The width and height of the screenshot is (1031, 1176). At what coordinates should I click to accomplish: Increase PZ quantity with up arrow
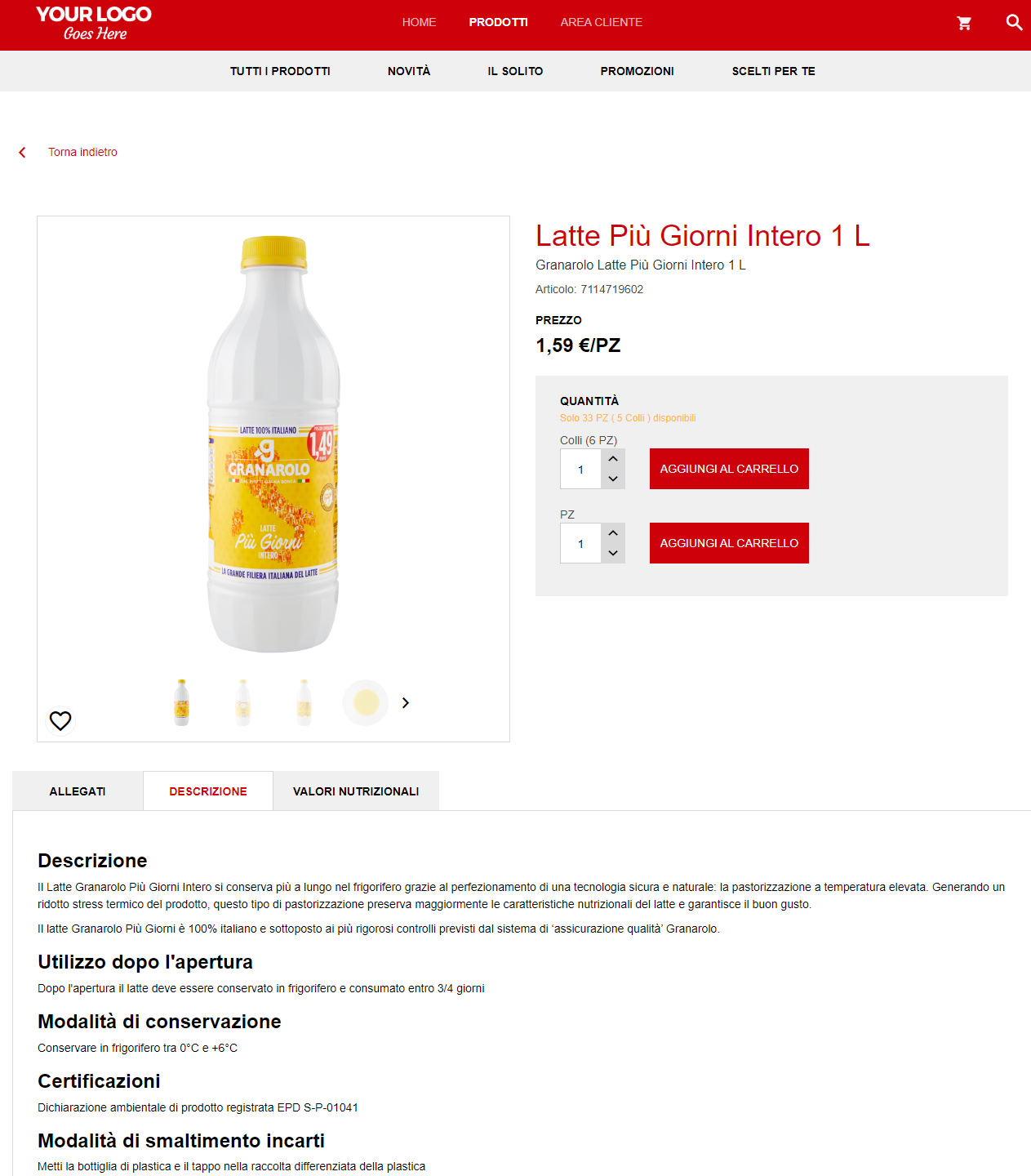pyautogui.click(x=613, y=533)
